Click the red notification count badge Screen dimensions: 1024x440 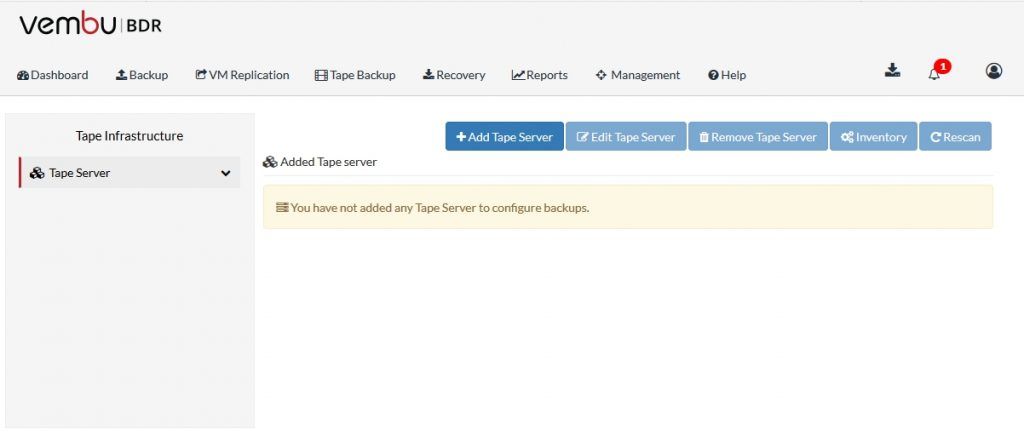(942, 66)
